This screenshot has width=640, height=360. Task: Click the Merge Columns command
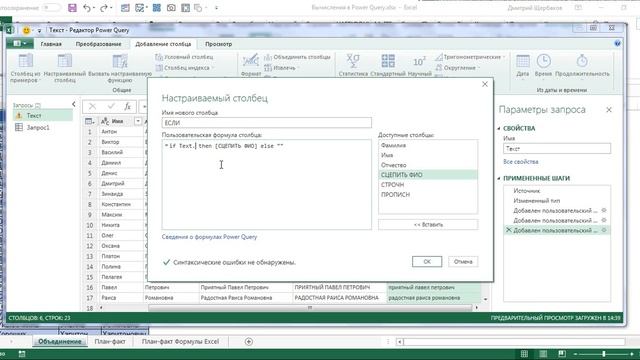pos(297,57)
